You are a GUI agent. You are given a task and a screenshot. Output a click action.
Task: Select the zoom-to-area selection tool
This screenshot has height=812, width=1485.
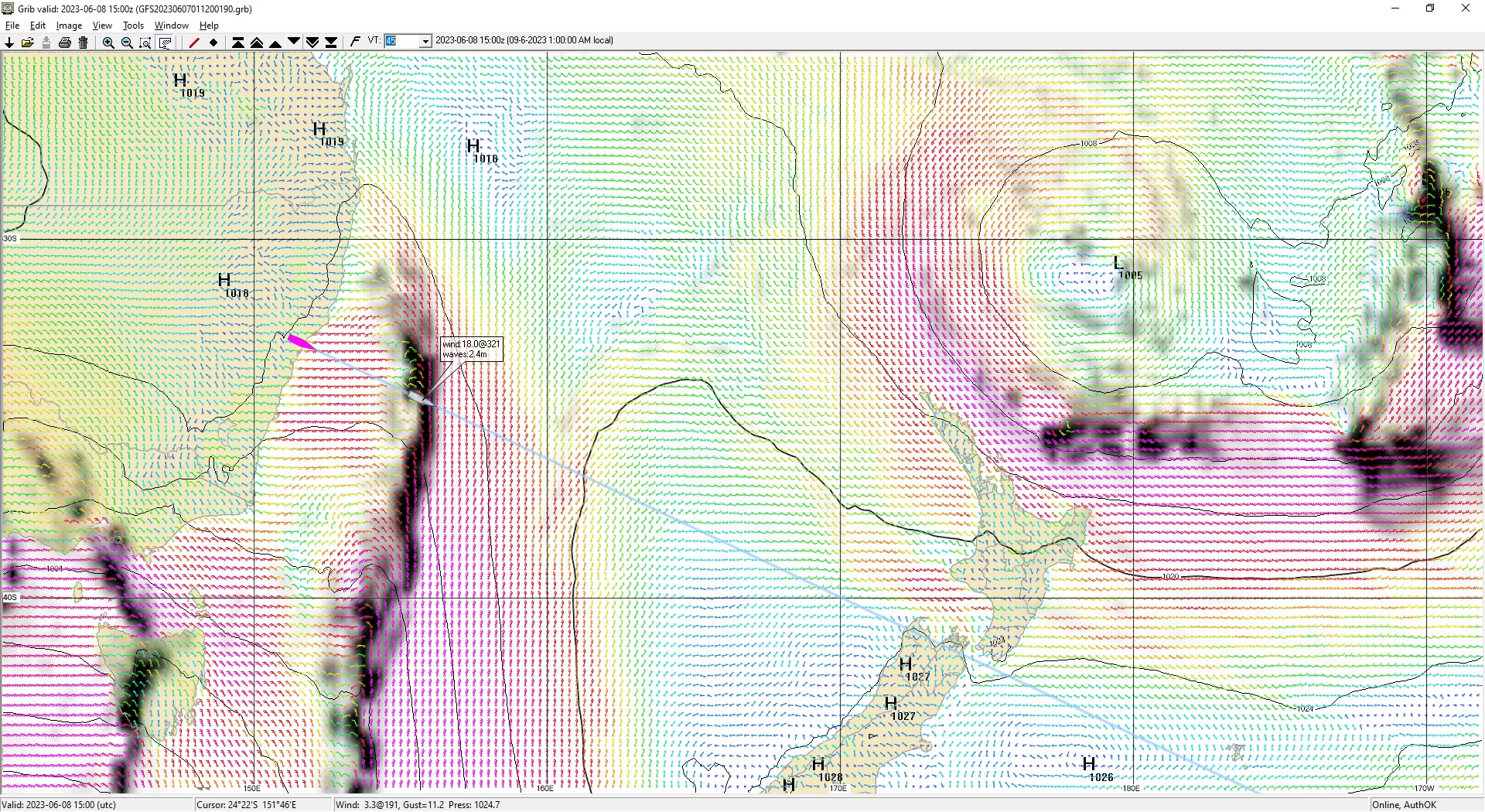click(x=145, y=43)
